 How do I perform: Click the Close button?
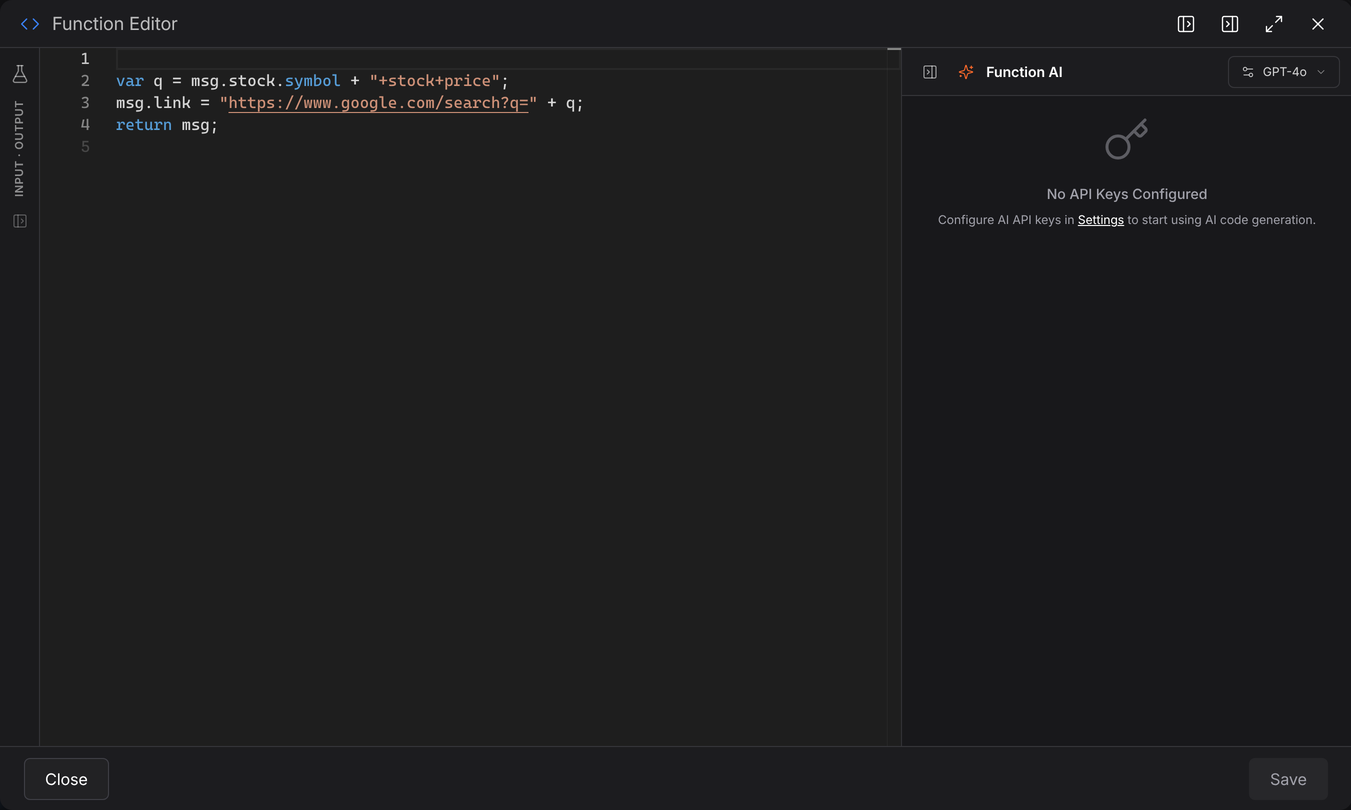pos(66,779)
